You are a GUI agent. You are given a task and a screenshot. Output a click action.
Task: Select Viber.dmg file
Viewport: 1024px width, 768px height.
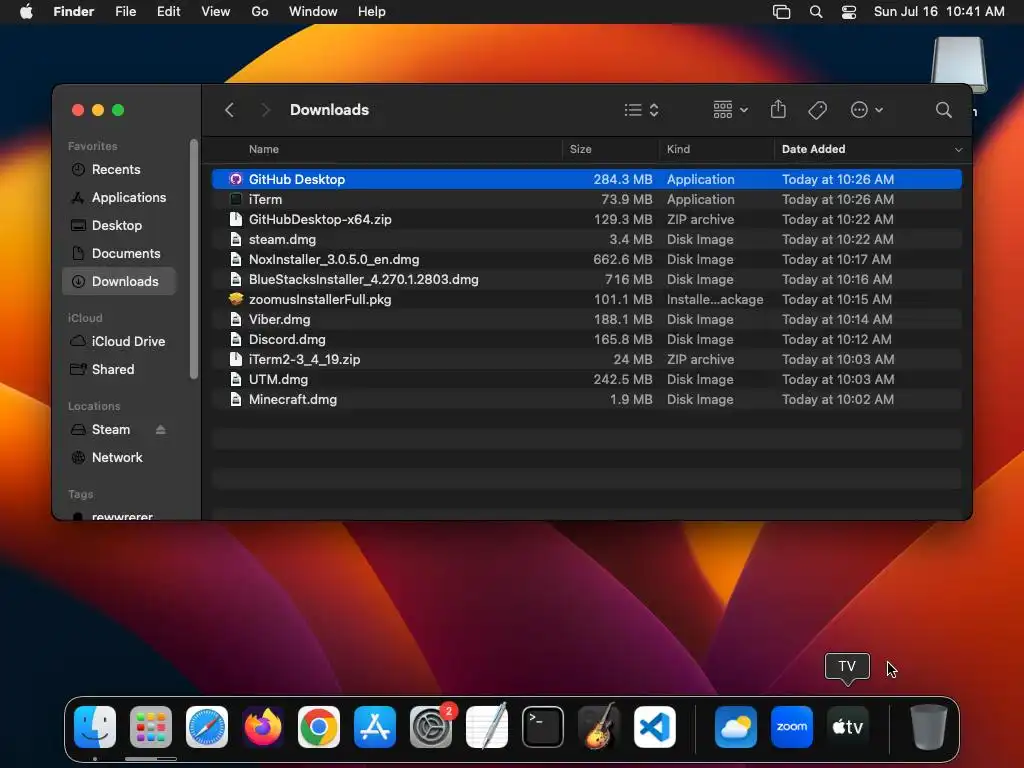(x=586, y=319)
